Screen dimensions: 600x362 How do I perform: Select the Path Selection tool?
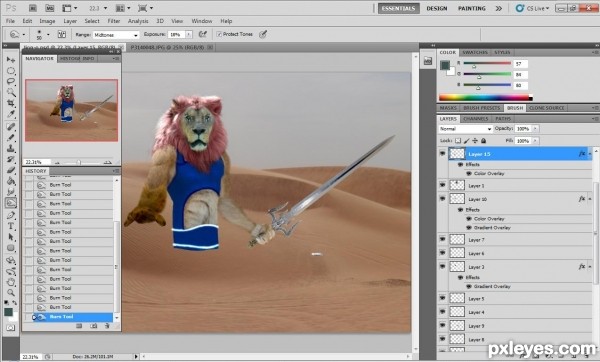click(x=11, y=237)
